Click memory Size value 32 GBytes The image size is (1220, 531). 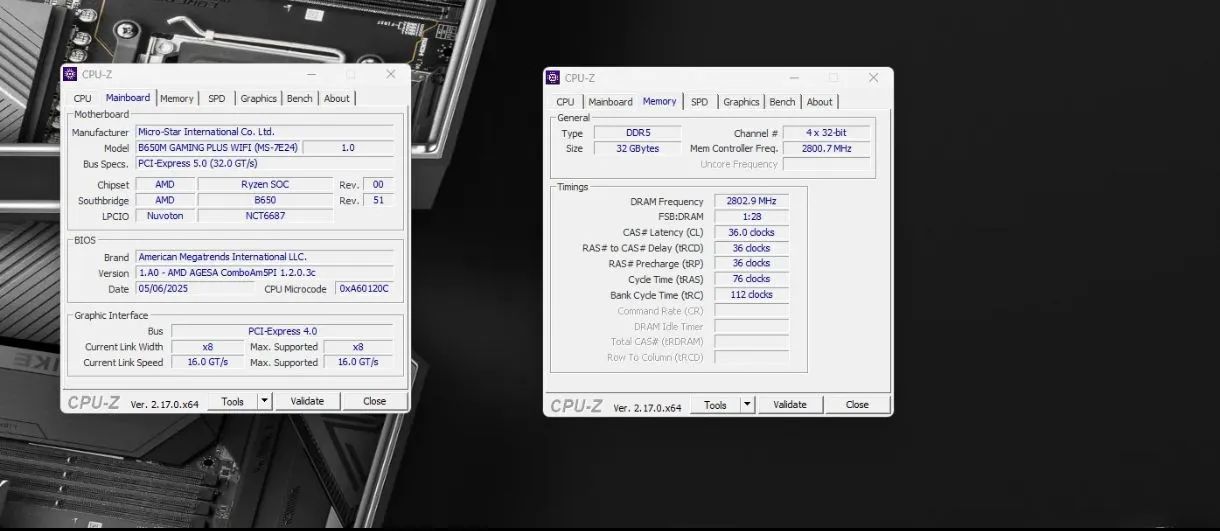[x=637, y=148]
